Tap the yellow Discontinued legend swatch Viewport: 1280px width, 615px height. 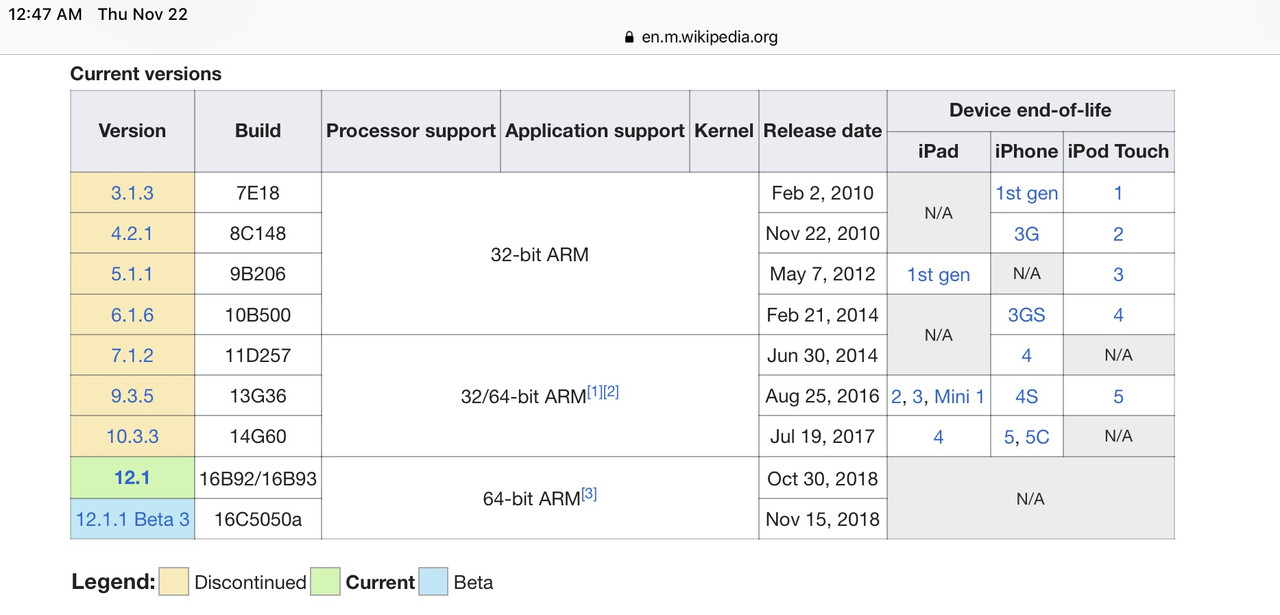pos(175,581)
